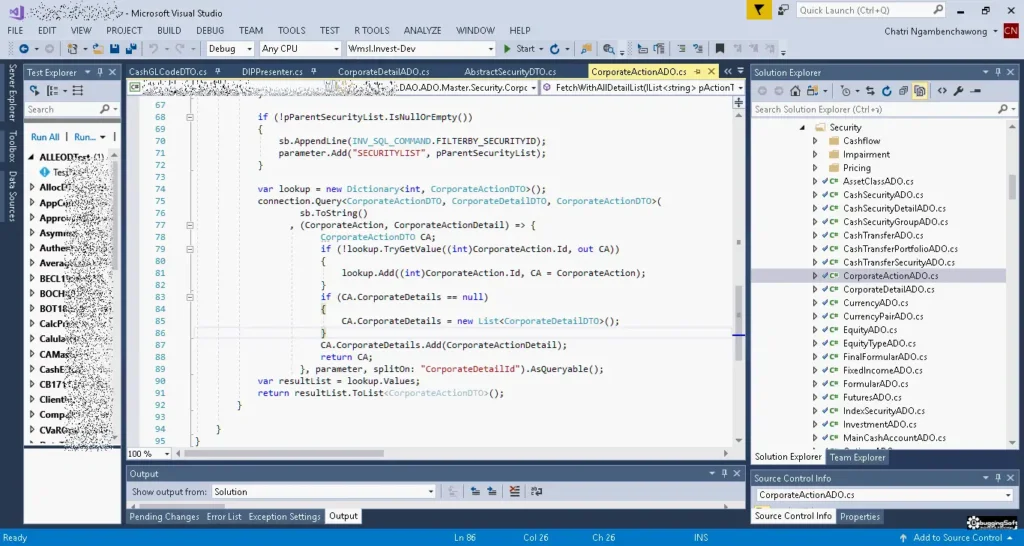The image size is (1024, 546).
Task: Click the Run All link in Test Explorer
Action: pos(45,137)
